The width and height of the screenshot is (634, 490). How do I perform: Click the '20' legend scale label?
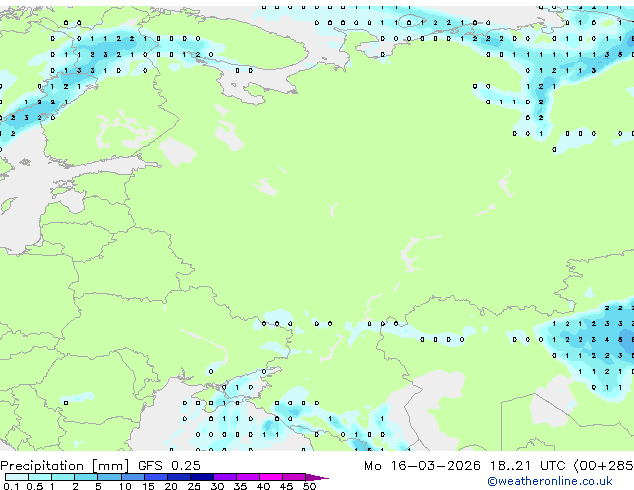[x=171, y=486]
